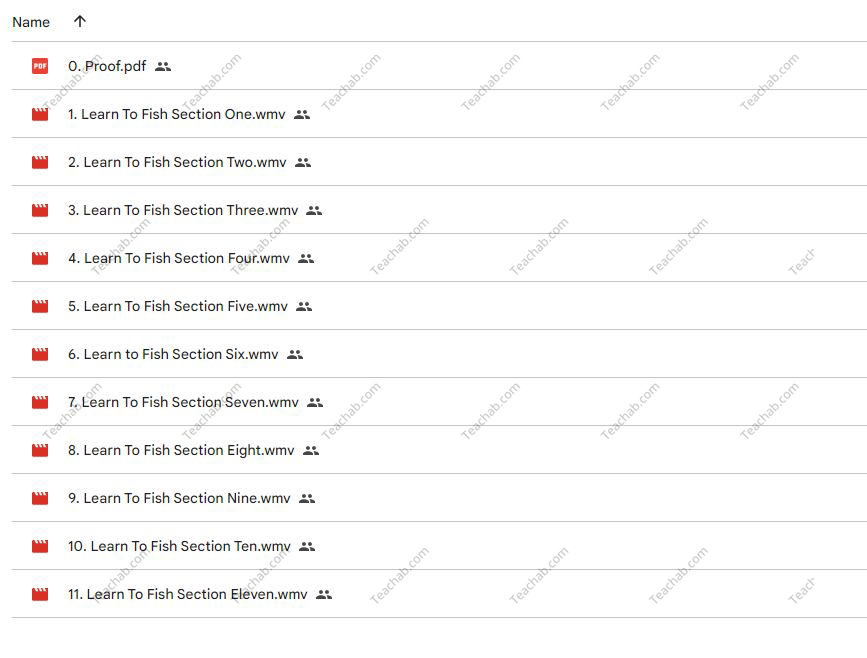Image resolution: width=867 pixels, height=658 pixels.
Task: Click the shared people icon next to Proof.pdf
Action: click(163, 67)
